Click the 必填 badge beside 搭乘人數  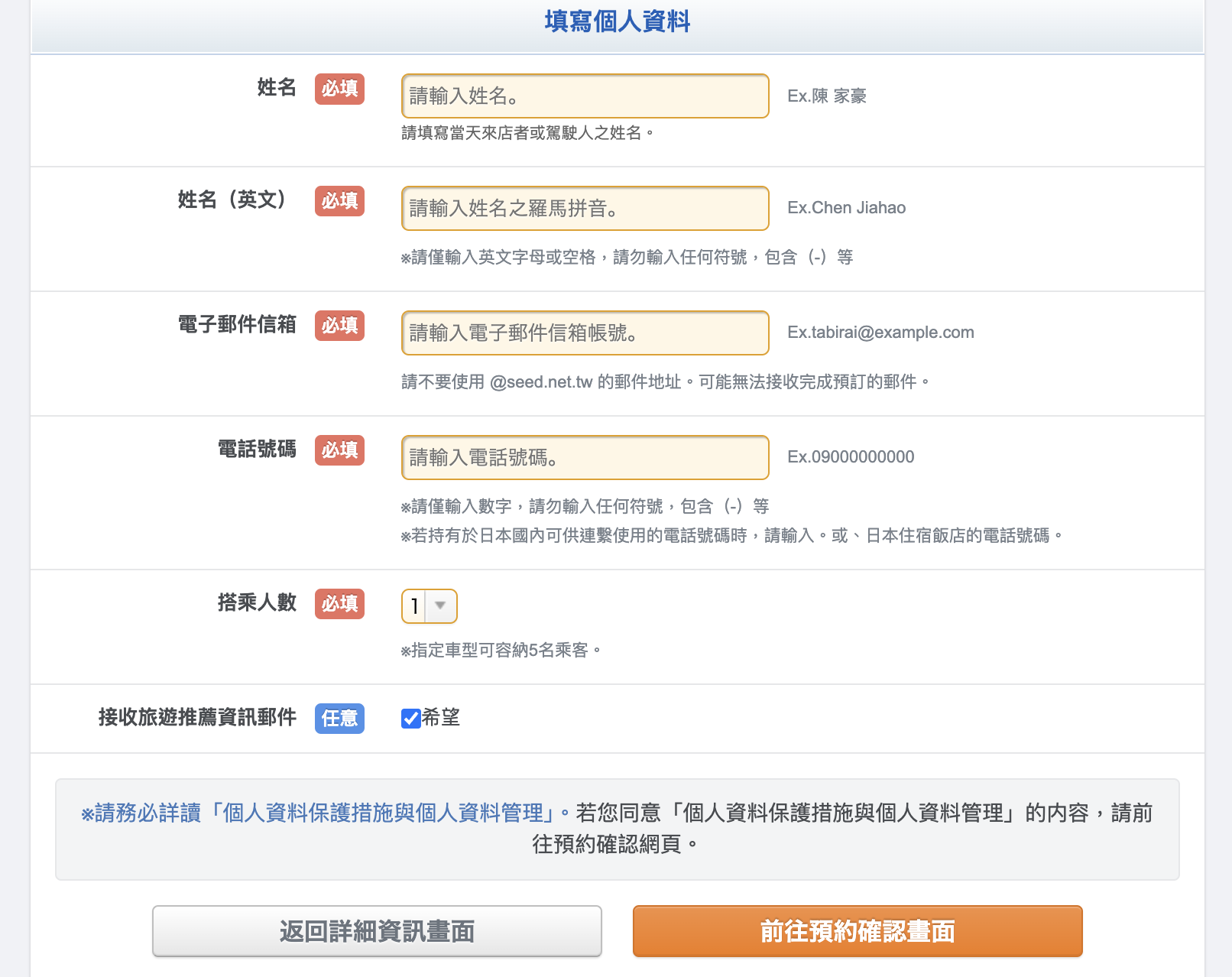[339, 604]
